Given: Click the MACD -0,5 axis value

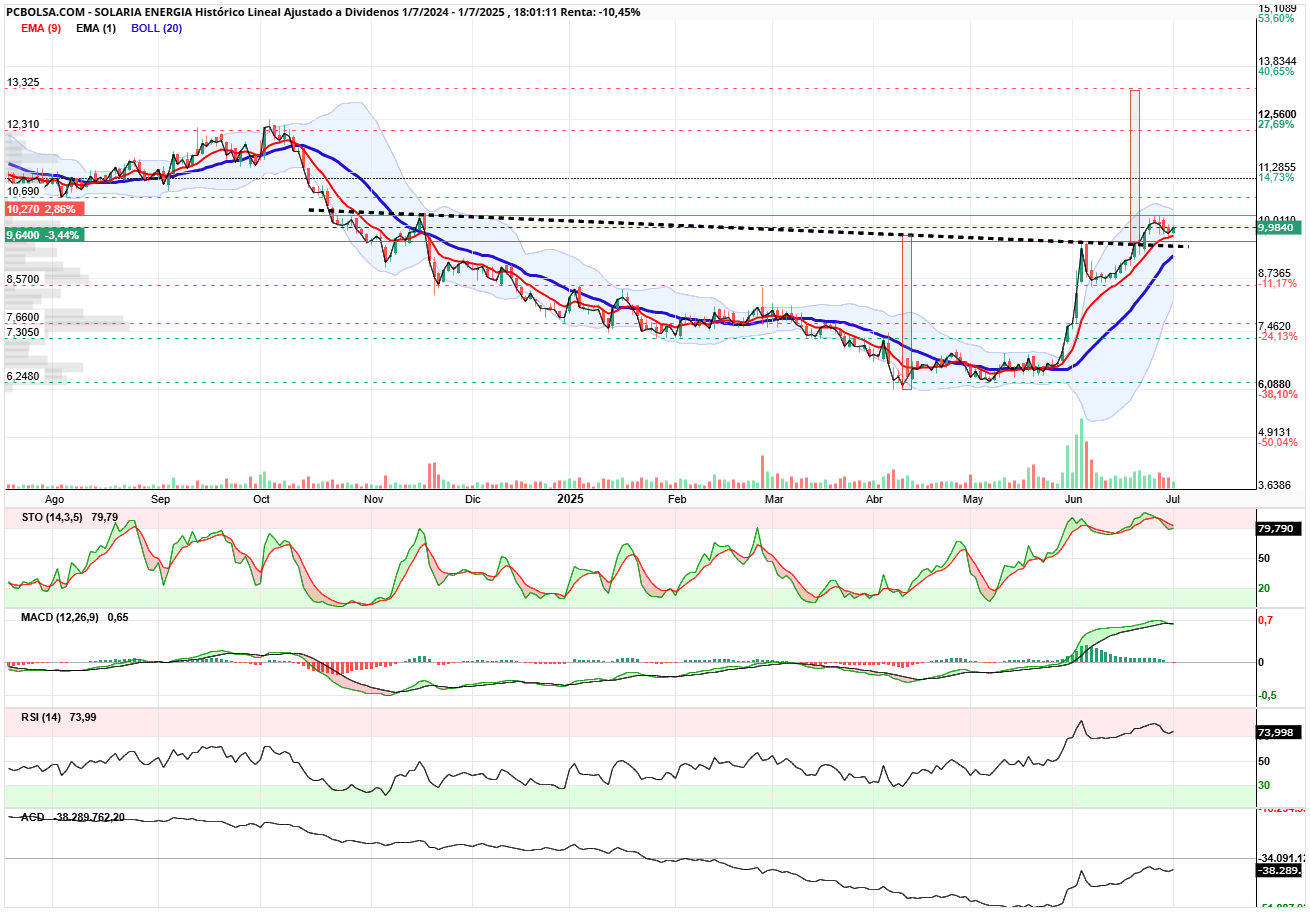Looking at the screenshot, I should [x=1267, y=695].
